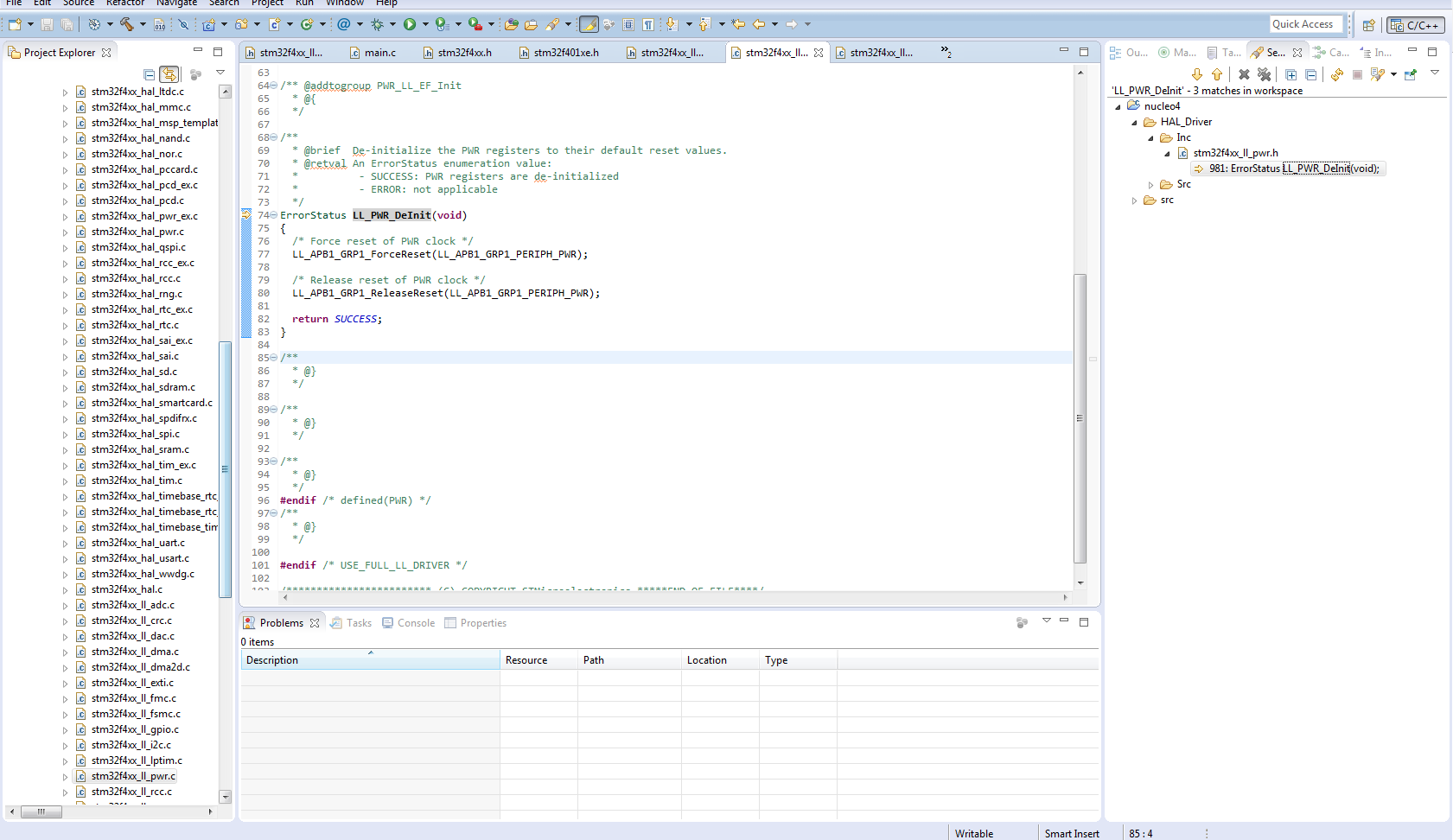Screen dimensions: 1453x840
Task: Expand stm32f4xx_ll_pwr.c in Project Explorer
Action: click(65, 777)
